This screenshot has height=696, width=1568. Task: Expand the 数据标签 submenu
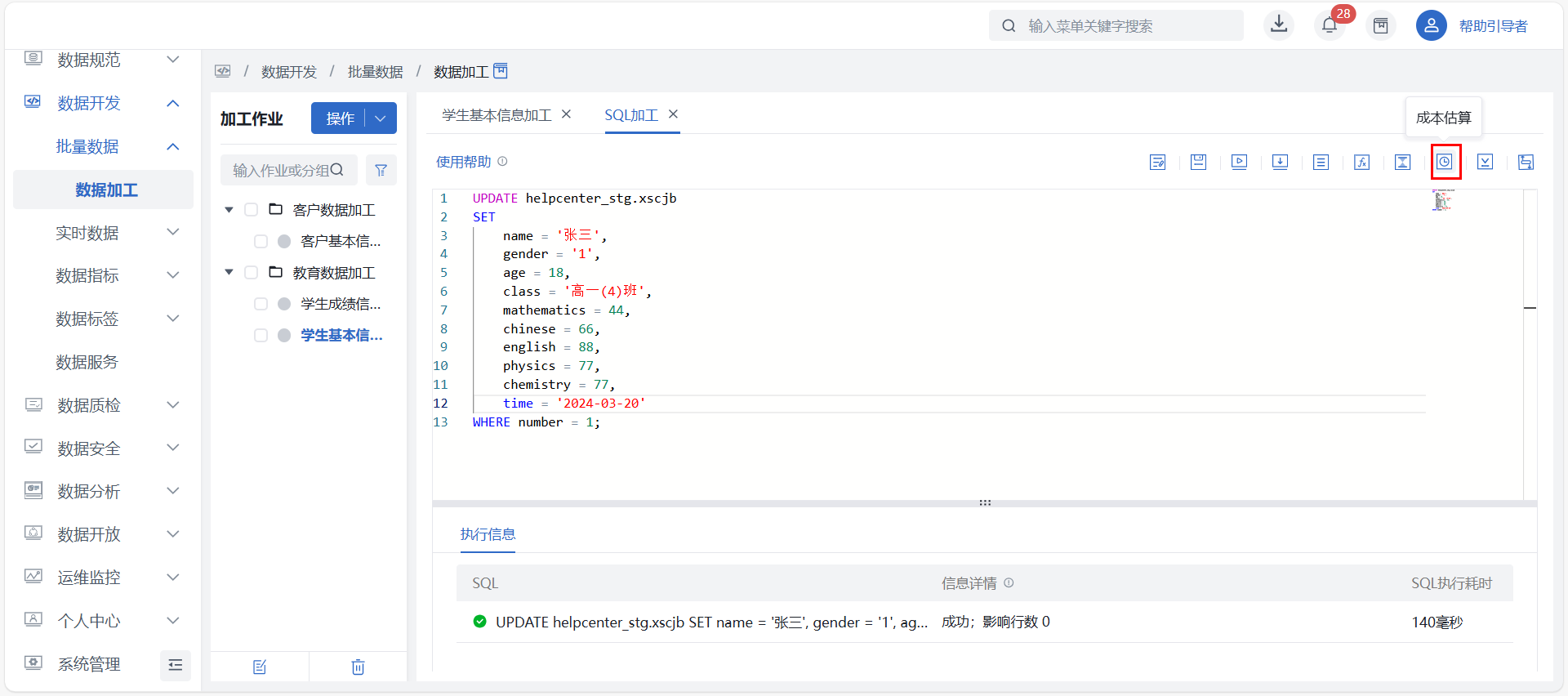coord(172,319)
